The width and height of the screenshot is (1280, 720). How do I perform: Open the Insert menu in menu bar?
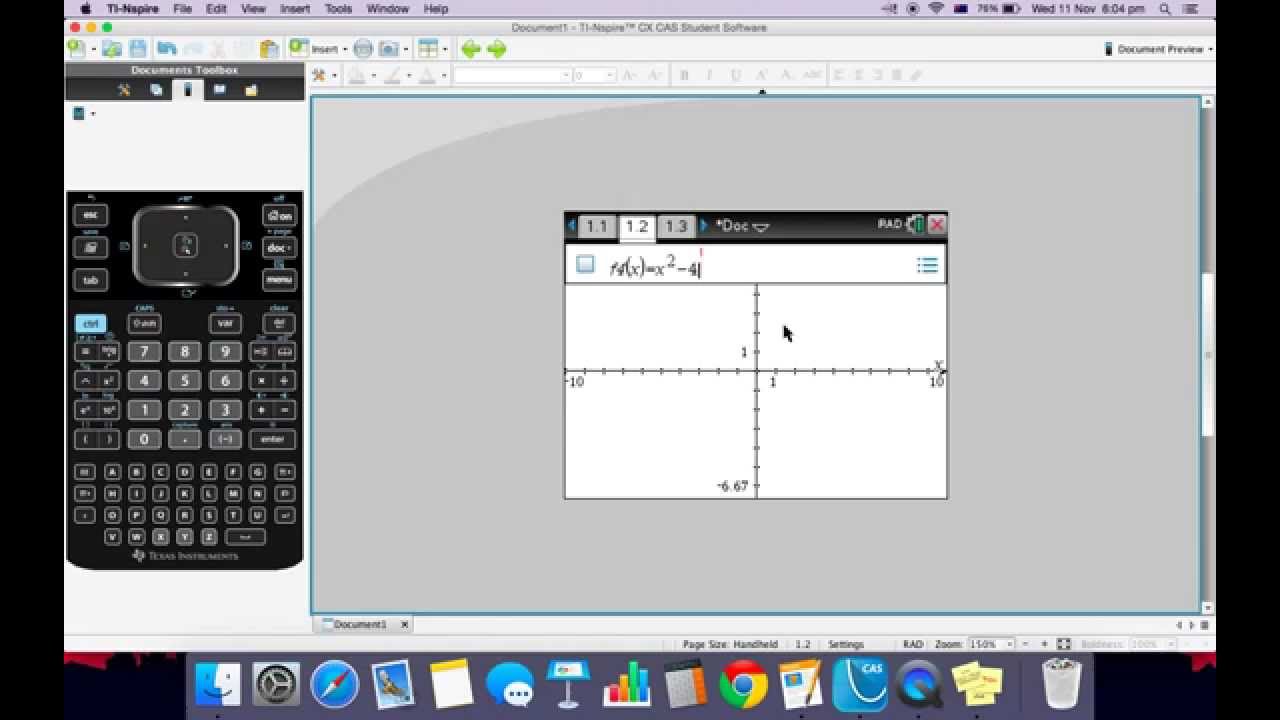[x=294, y=9]
